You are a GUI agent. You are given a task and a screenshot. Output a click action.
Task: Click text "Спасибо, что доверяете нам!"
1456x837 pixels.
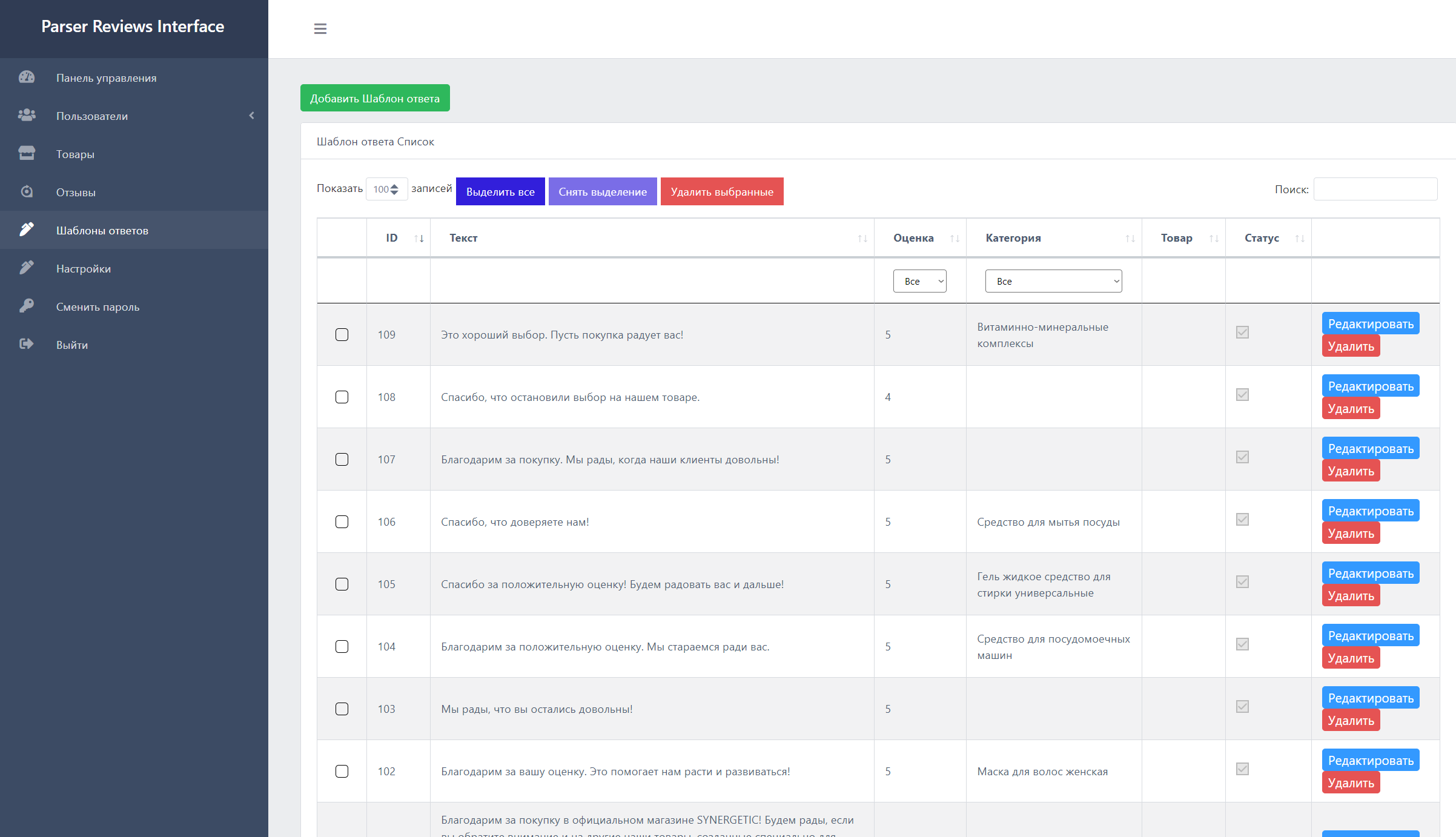(x=515, y=522)
